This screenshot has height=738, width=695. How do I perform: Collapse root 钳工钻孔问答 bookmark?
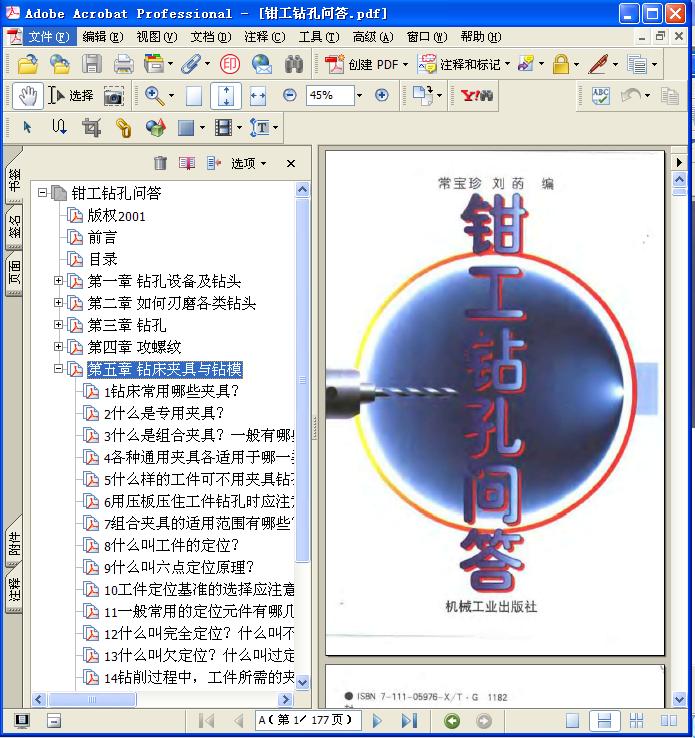click(42, 193)
